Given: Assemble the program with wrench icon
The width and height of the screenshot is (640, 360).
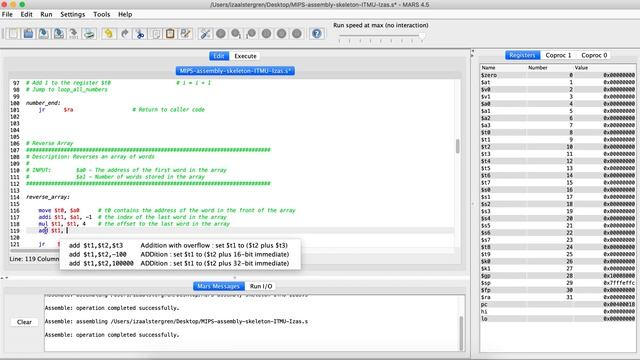Looking at the screenshot, I should 205,33.
